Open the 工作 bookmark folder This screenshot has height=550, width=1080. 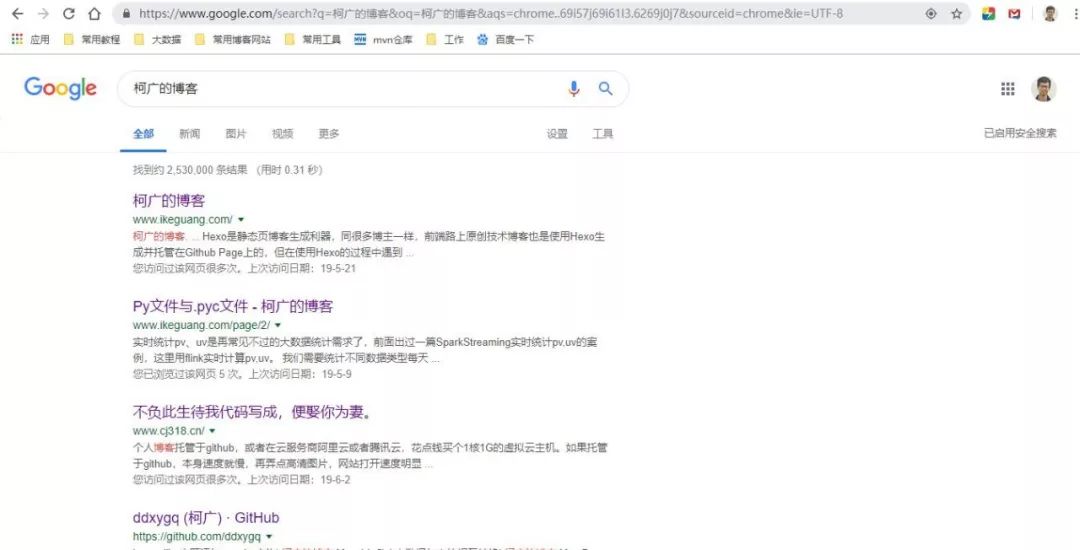[445, 39]
